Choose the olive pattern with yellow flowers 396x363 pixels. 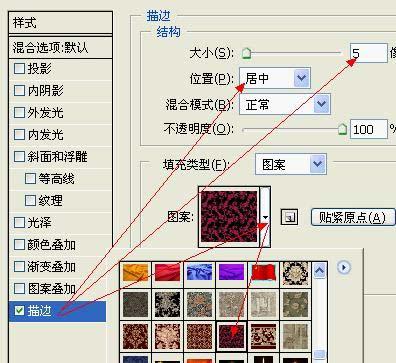pos(295,304)
